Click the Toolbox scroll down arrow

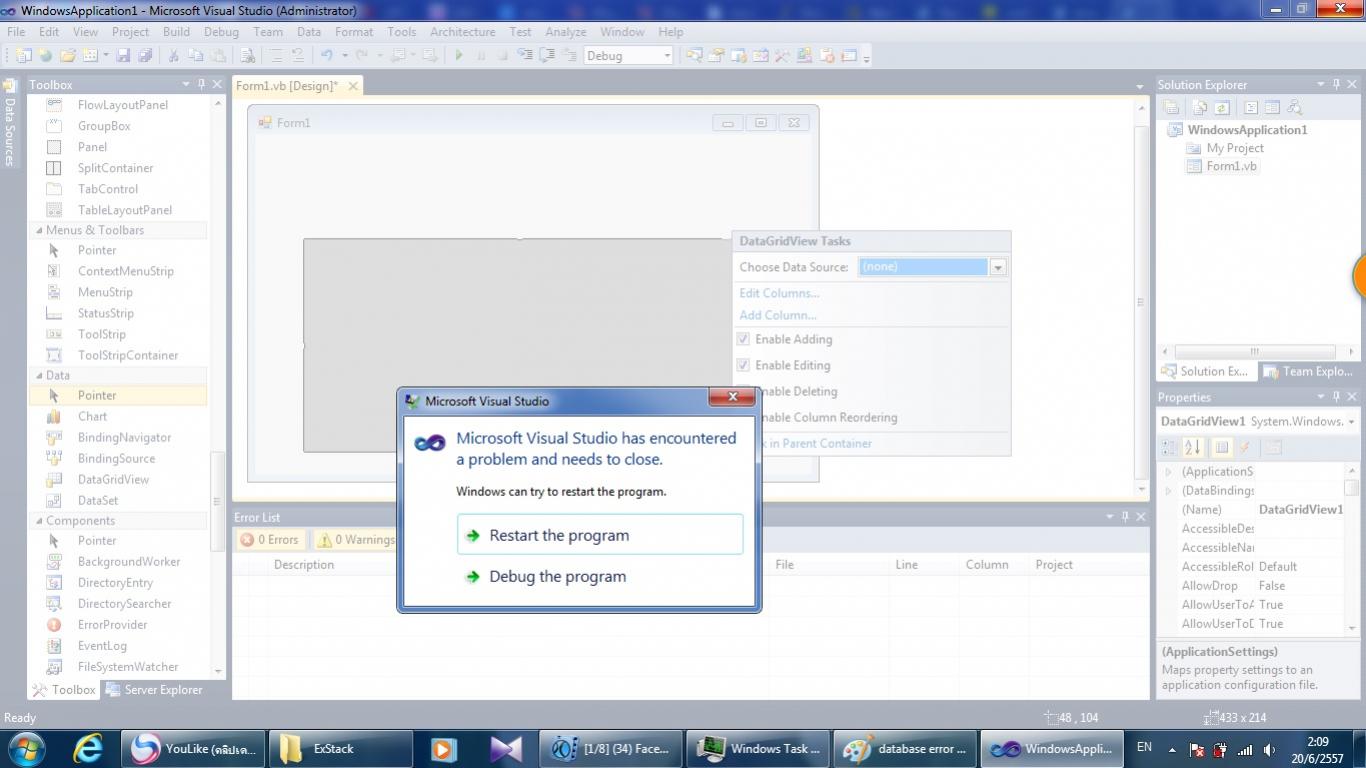tap(218, 670)
